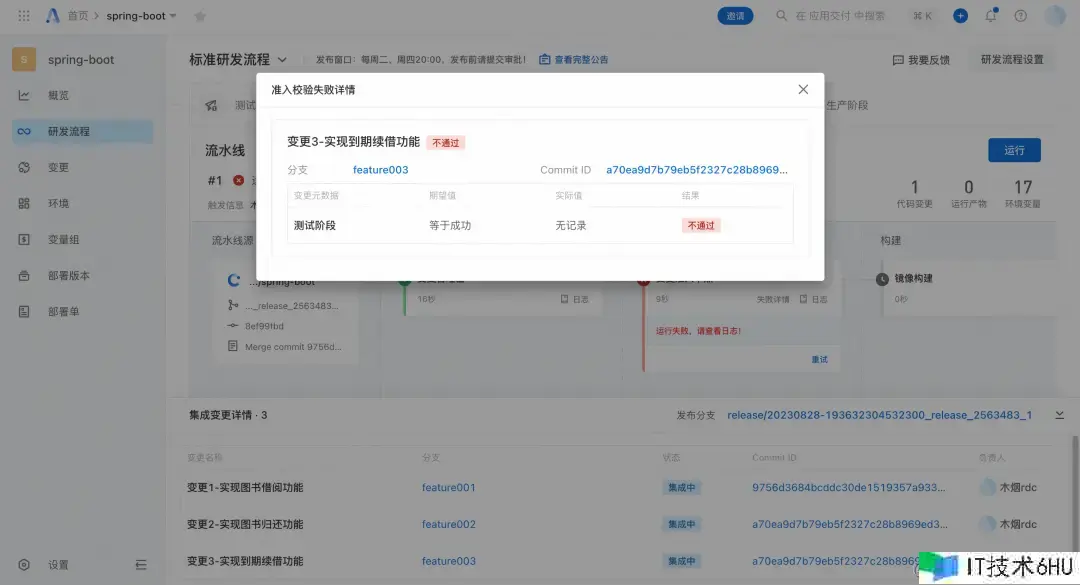Select 部署版本 in the sidebar
The width and height of the screenshot is (1080, 585).
click(69, 275)
